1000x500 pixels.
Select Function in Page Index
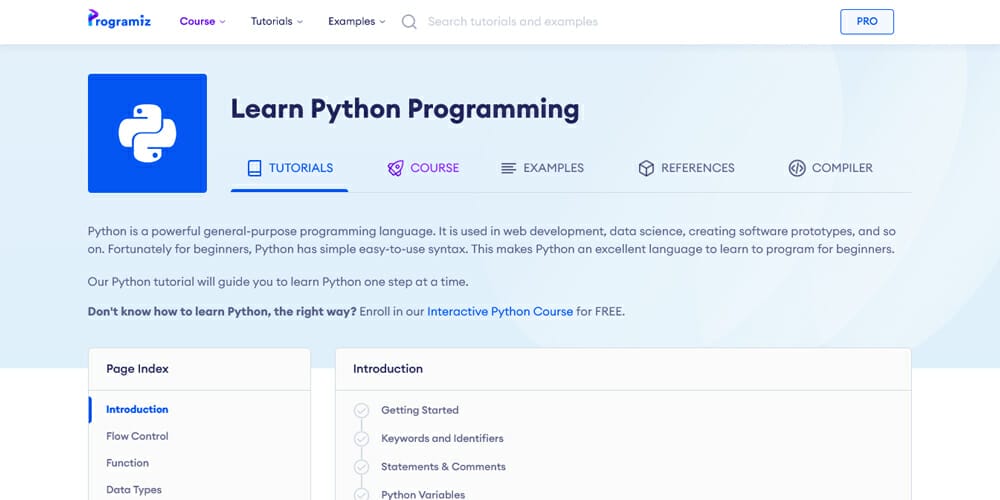click(x=128, y=463)
